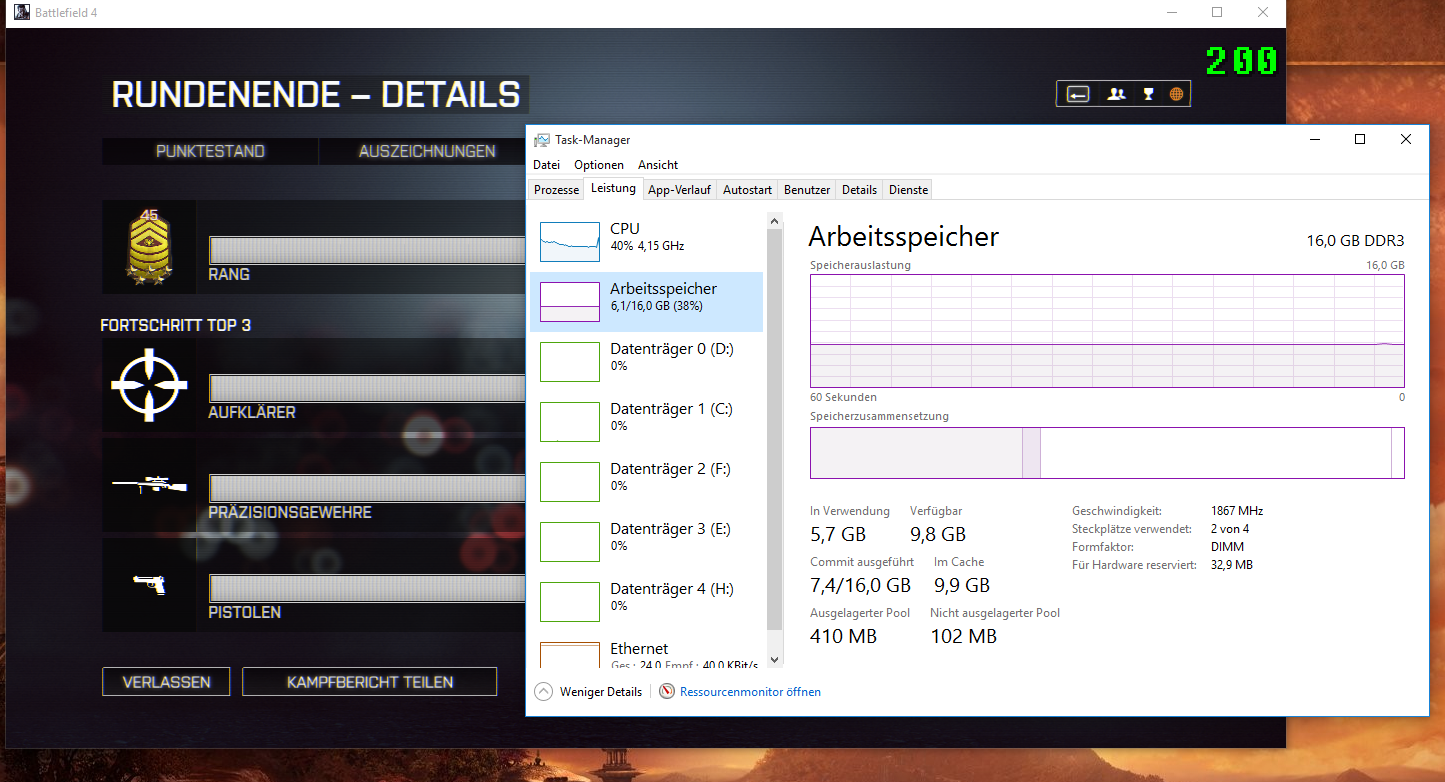The height and width of the screenshot is (782, 1445).
Task: Collapse view with Weniger Details
Action: 589,692
